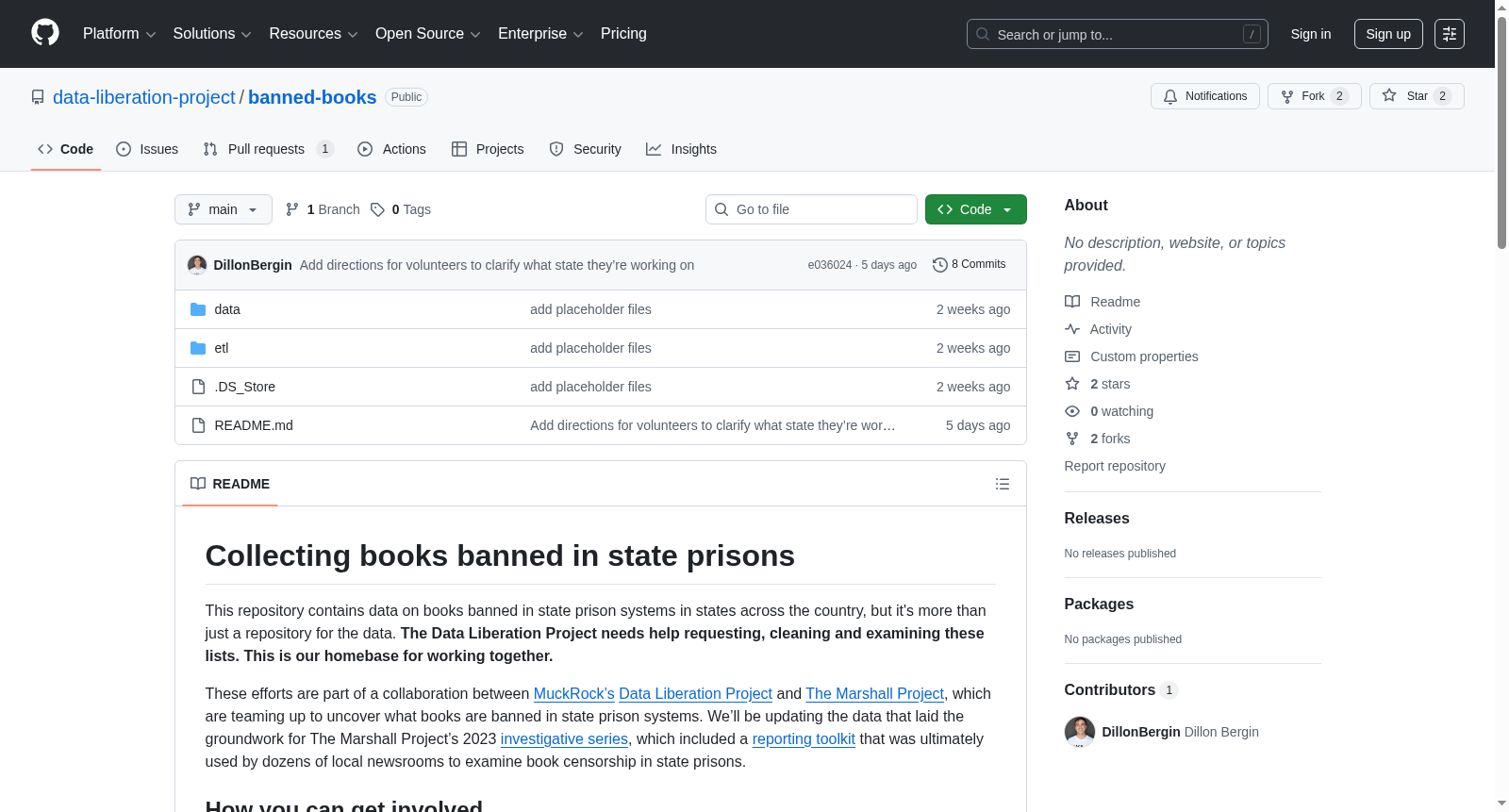
Task: Click the tag icon next to 0 Tags
Action: tap(377, 209)
